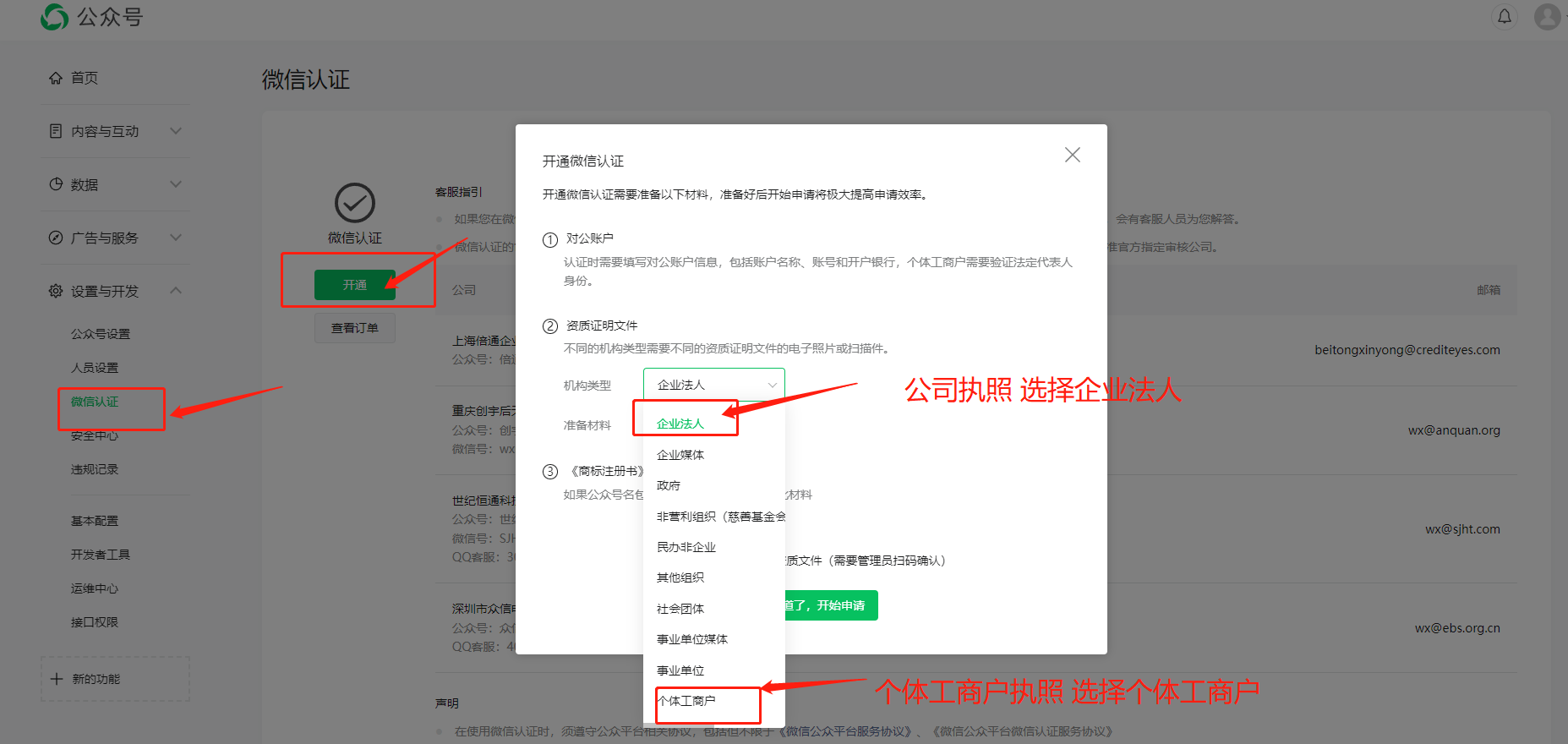Close the 开通微信认证 dialog
The image size is (1568, 744).
coord(1073,155)
